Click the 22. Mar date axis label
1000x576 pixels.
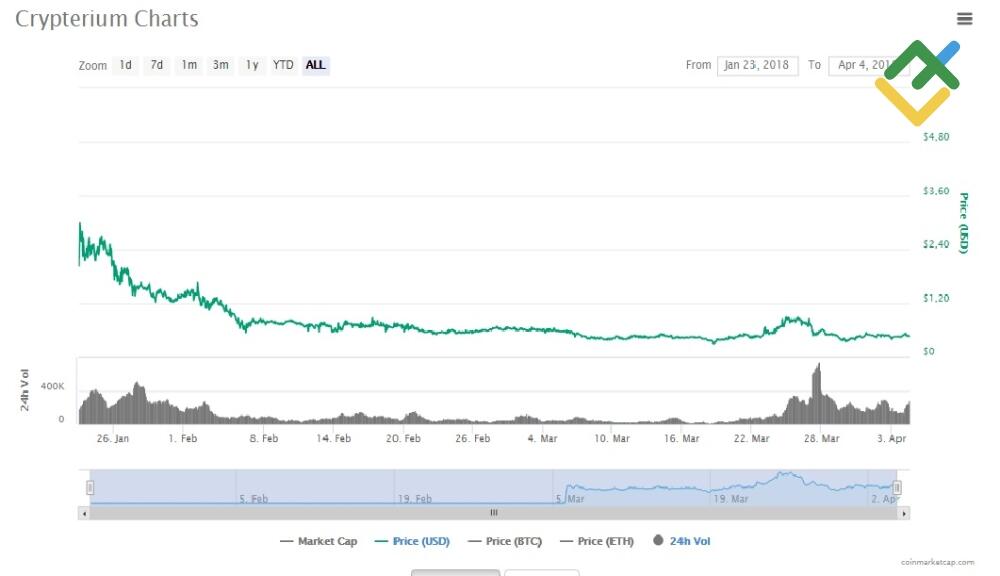[x=751, y=438]
